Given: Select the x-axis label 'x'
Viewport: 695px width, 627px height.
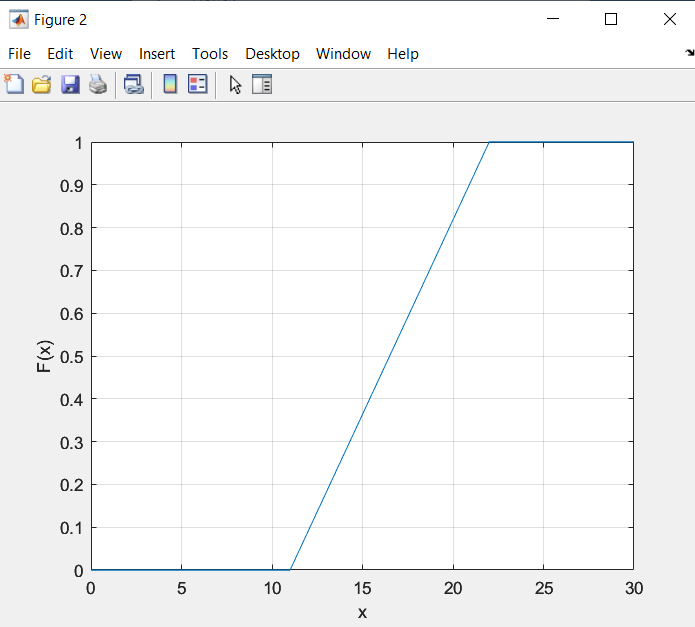Looking at the screenshot, I should (363, 612).
